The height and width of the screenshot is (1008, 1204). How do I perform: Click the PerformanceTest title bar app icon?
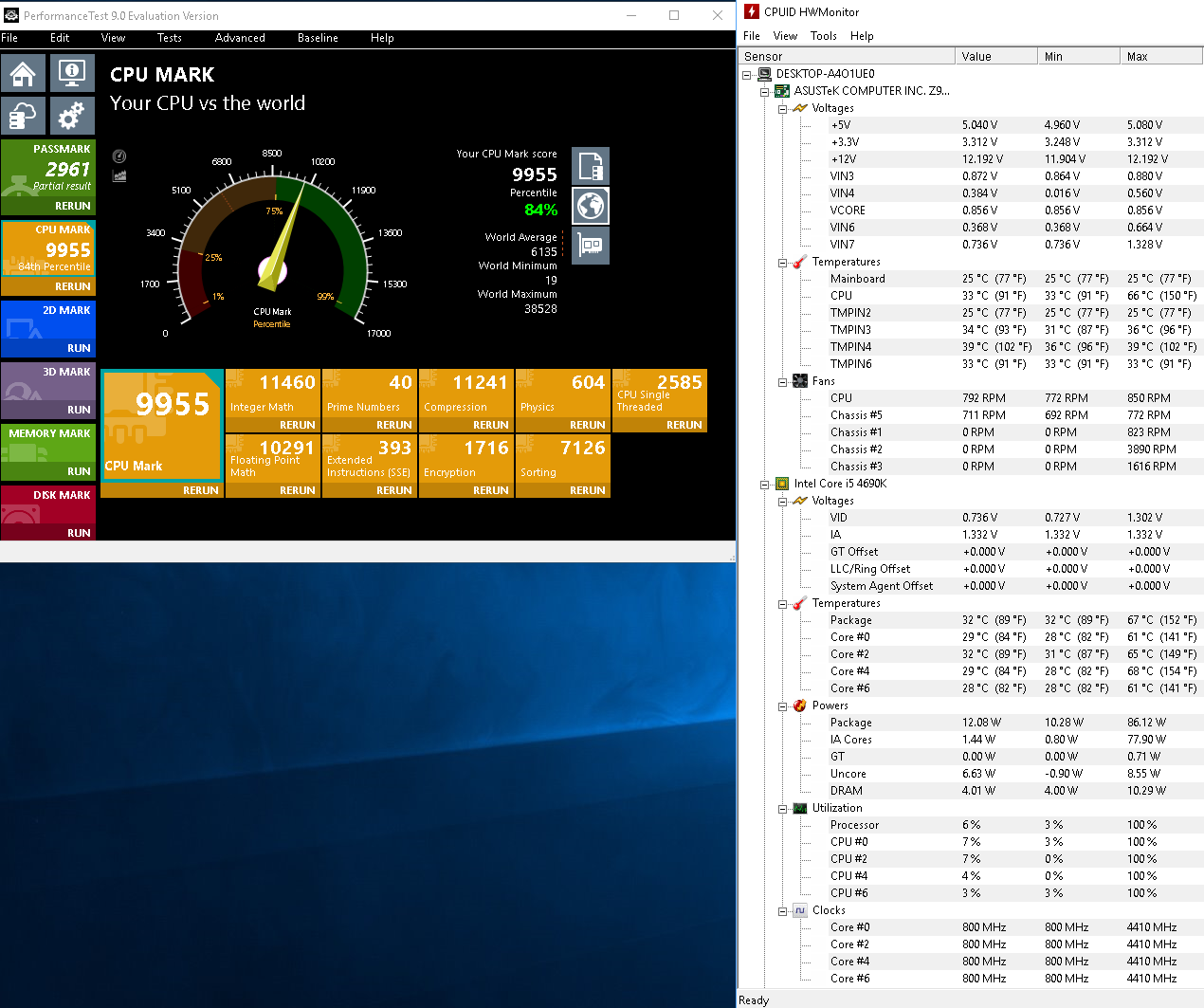[x=11, y=15]
